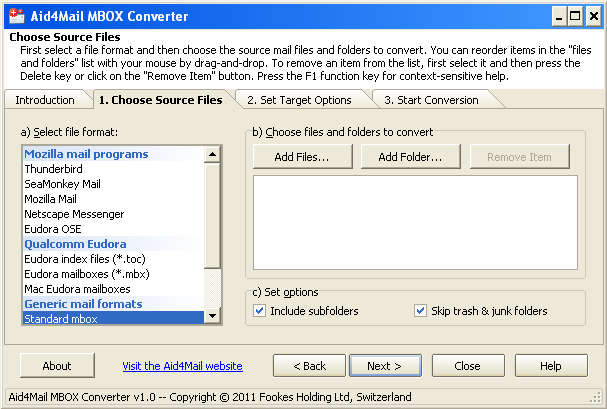Maximize the Aid4Mail window
The width and height of the screenshot is (607, 409).
tap(575, 17)
